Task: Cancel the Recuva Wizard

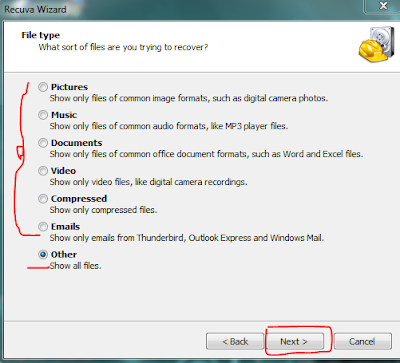Action: (x=362, y=341)
